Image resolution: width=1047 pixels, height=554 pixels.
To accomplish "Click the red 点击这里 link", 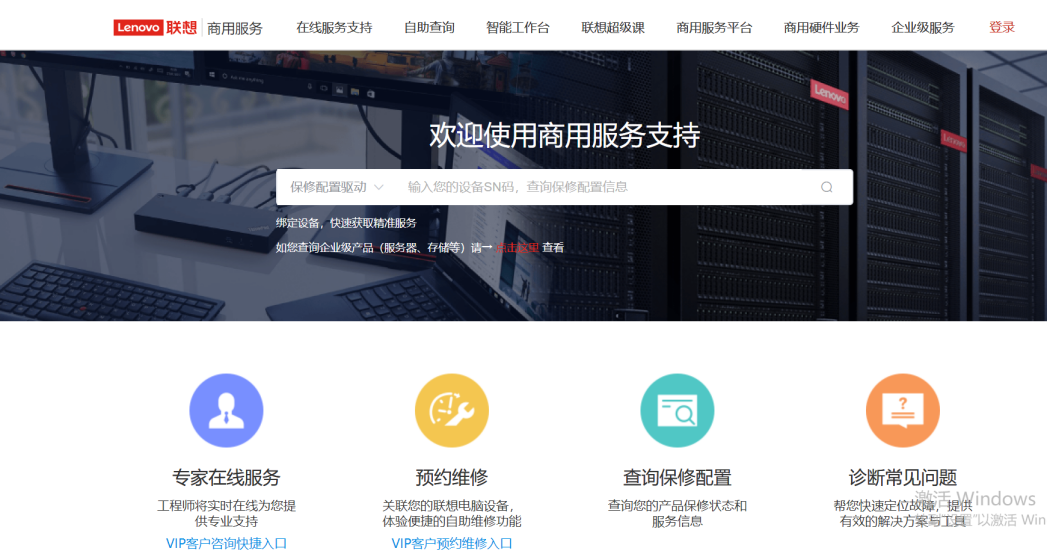I will pos(517,248).
